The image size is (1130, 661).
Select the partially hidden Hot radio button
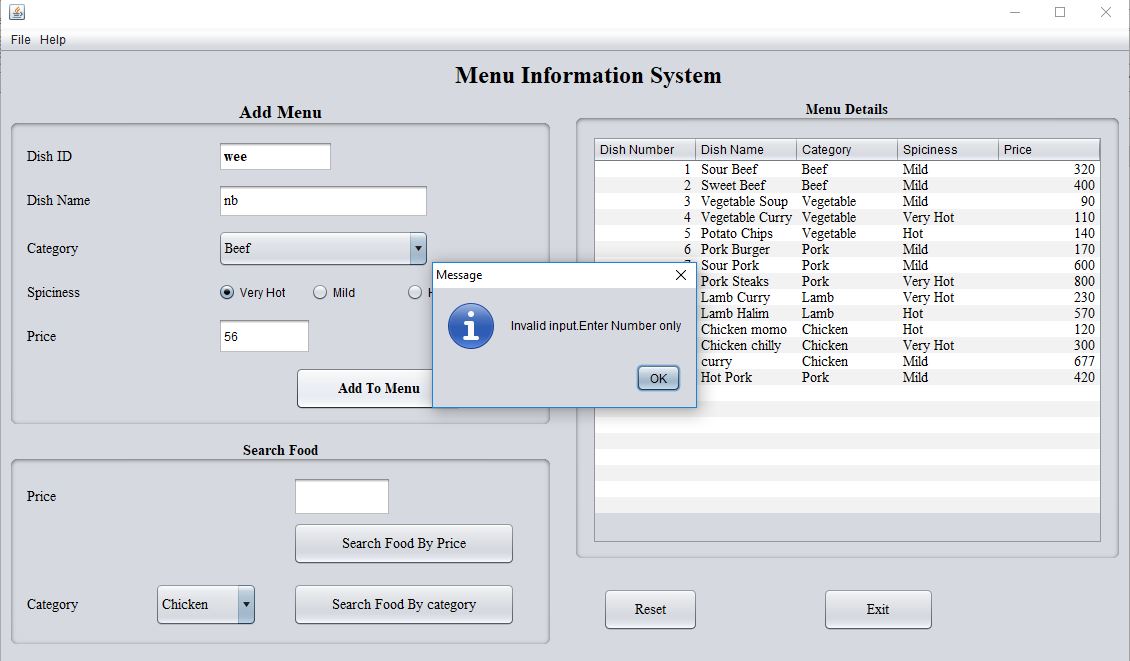tap(414, 292)
